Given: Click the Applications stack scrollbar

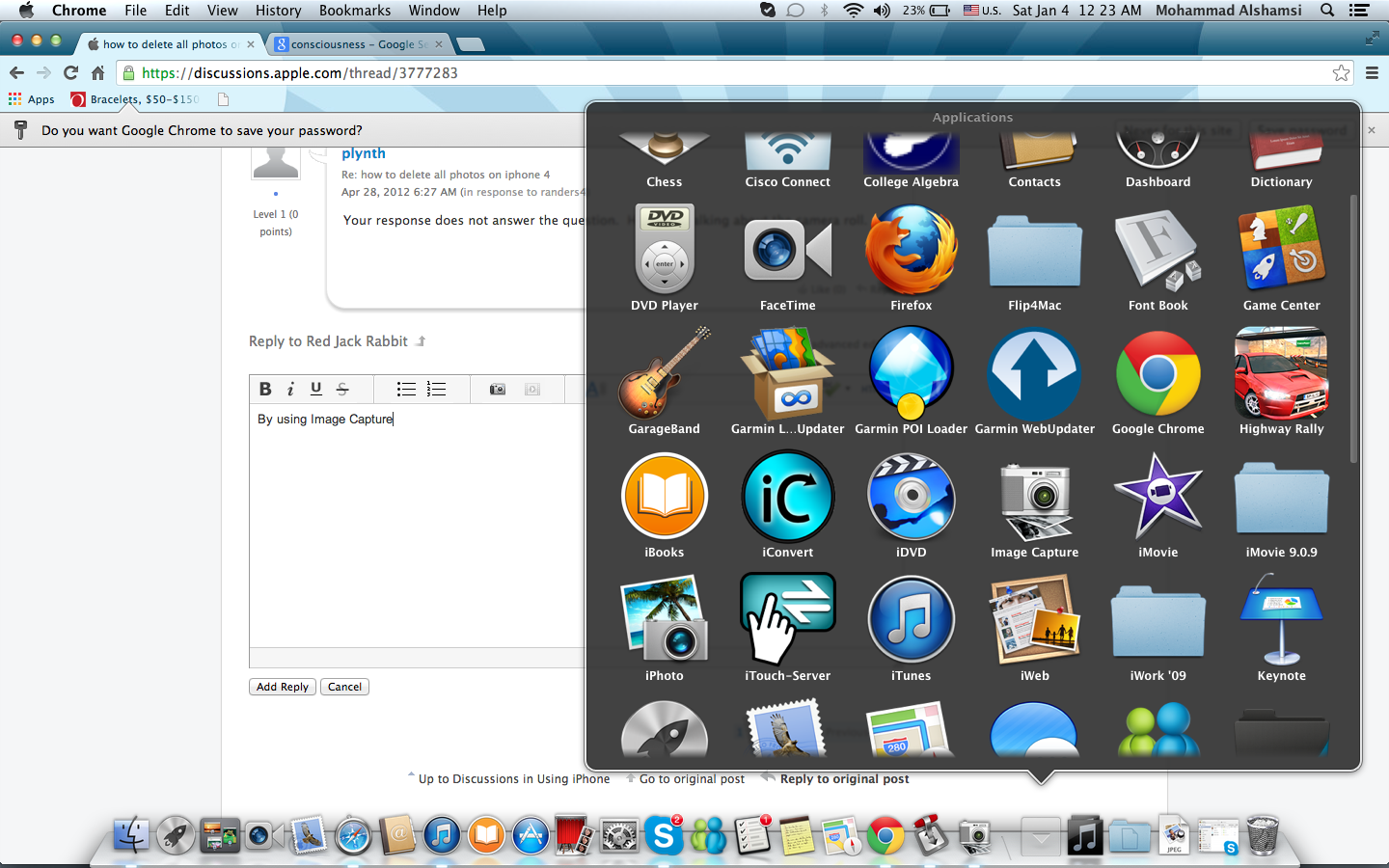Looking at the screenshot, I should pos(1353,328).
